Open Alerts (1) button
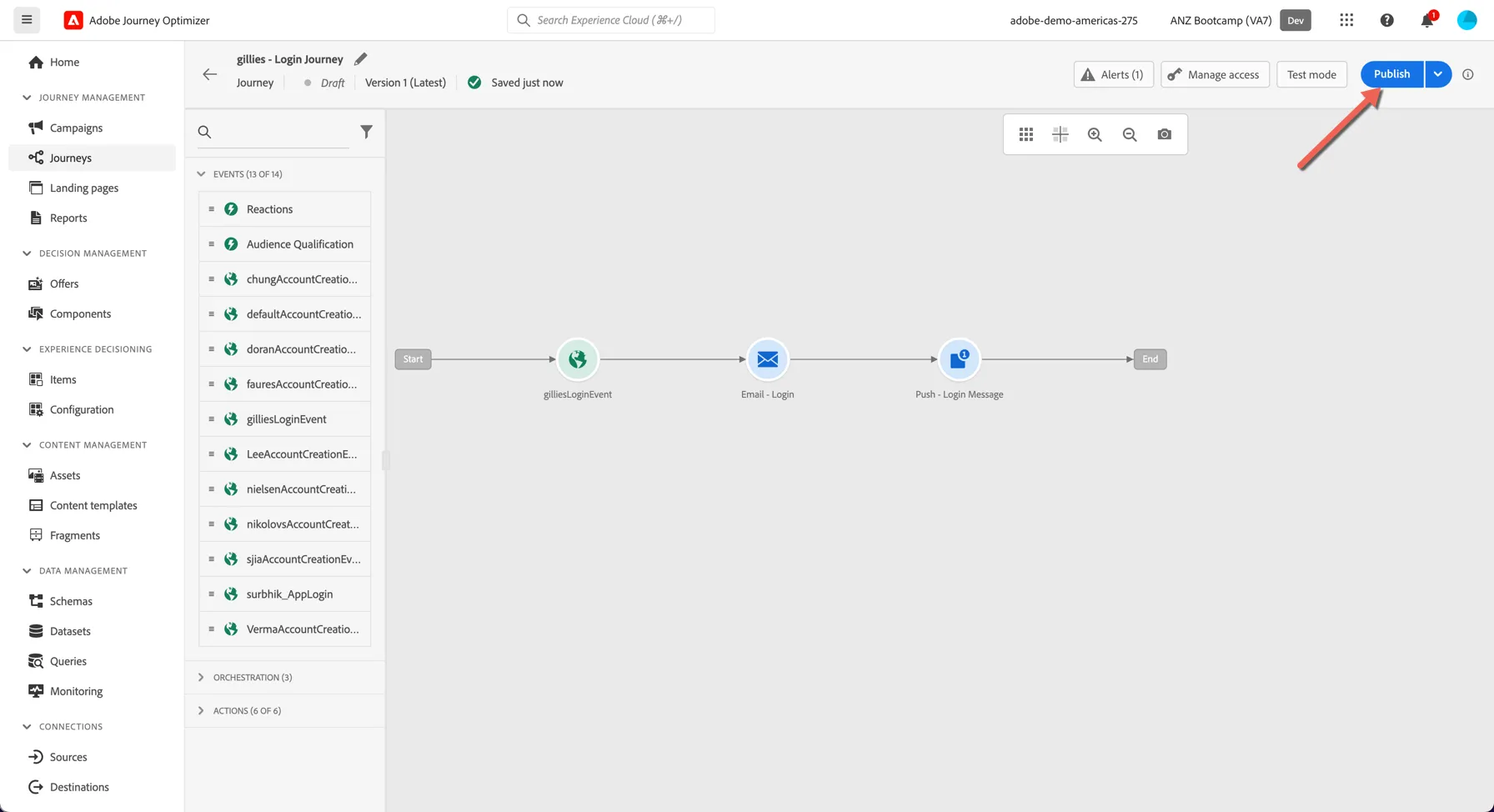This screenshot has width=1494, height=812. (1113, 74)
